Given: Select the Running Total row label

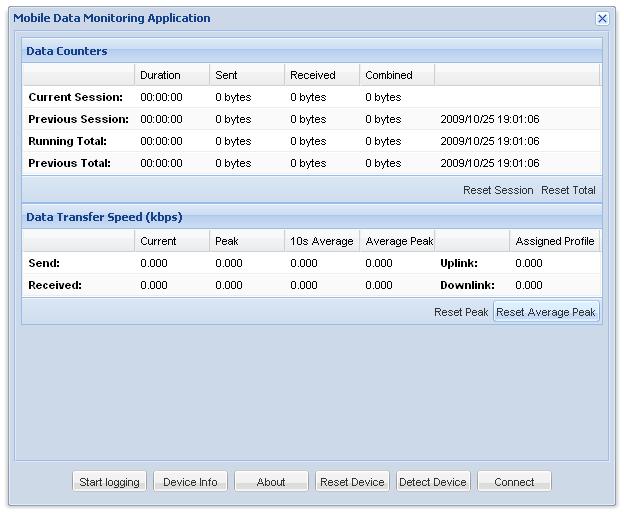Looking at the screenshot, I should click(67, 141).
